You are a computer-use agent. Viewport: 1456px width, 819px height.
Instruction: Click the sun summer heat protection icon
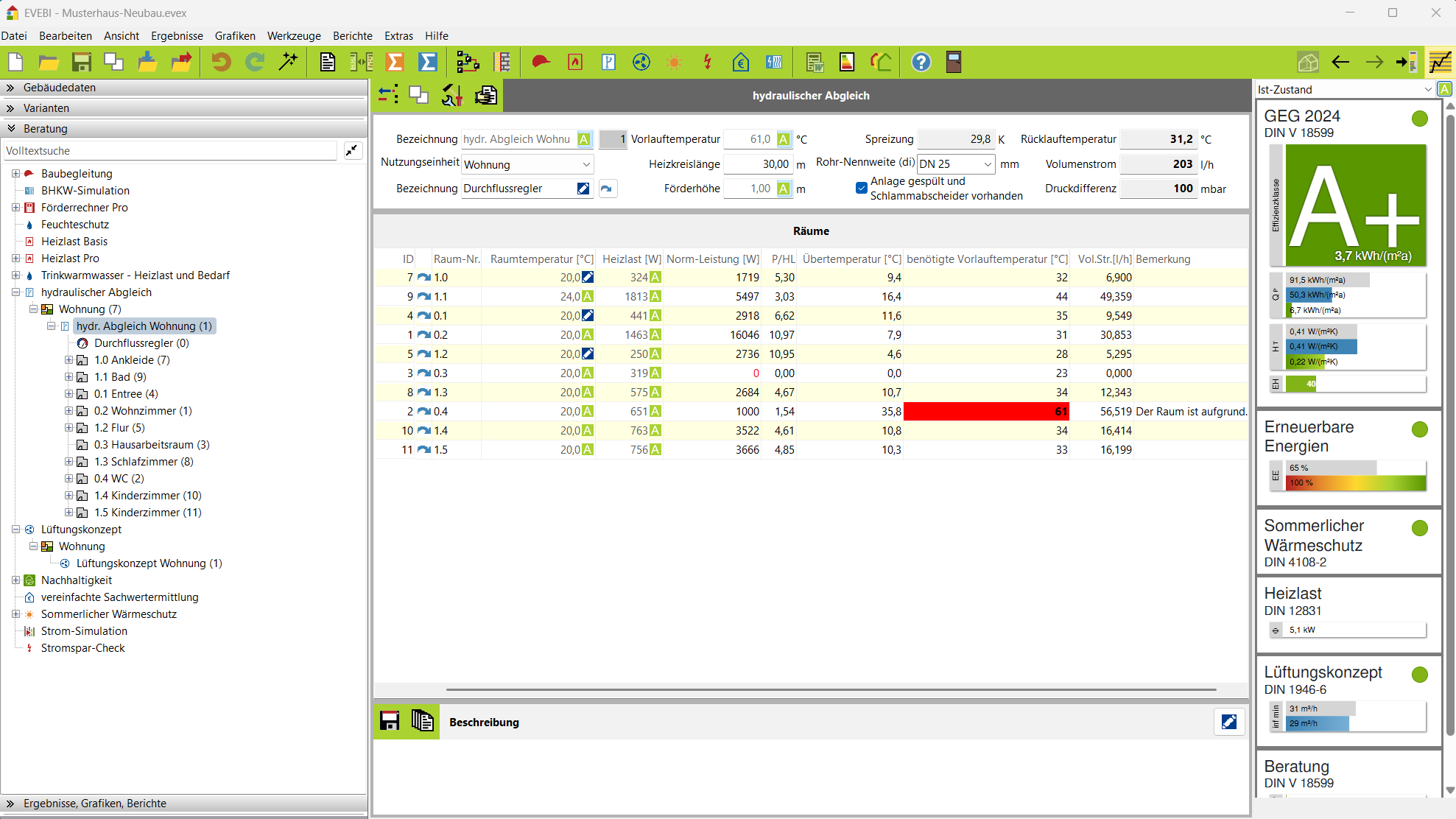(674, 63)
